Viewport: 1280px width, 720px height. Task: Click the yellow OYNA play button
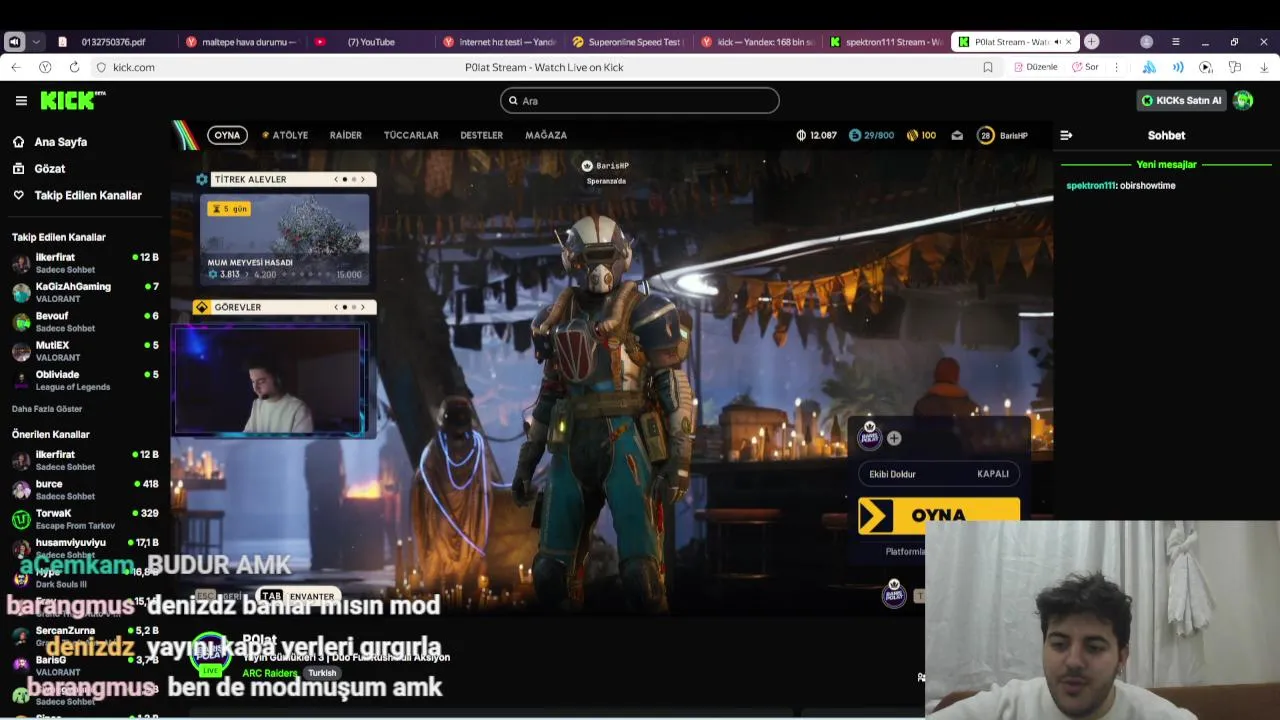tap(939, 516)
